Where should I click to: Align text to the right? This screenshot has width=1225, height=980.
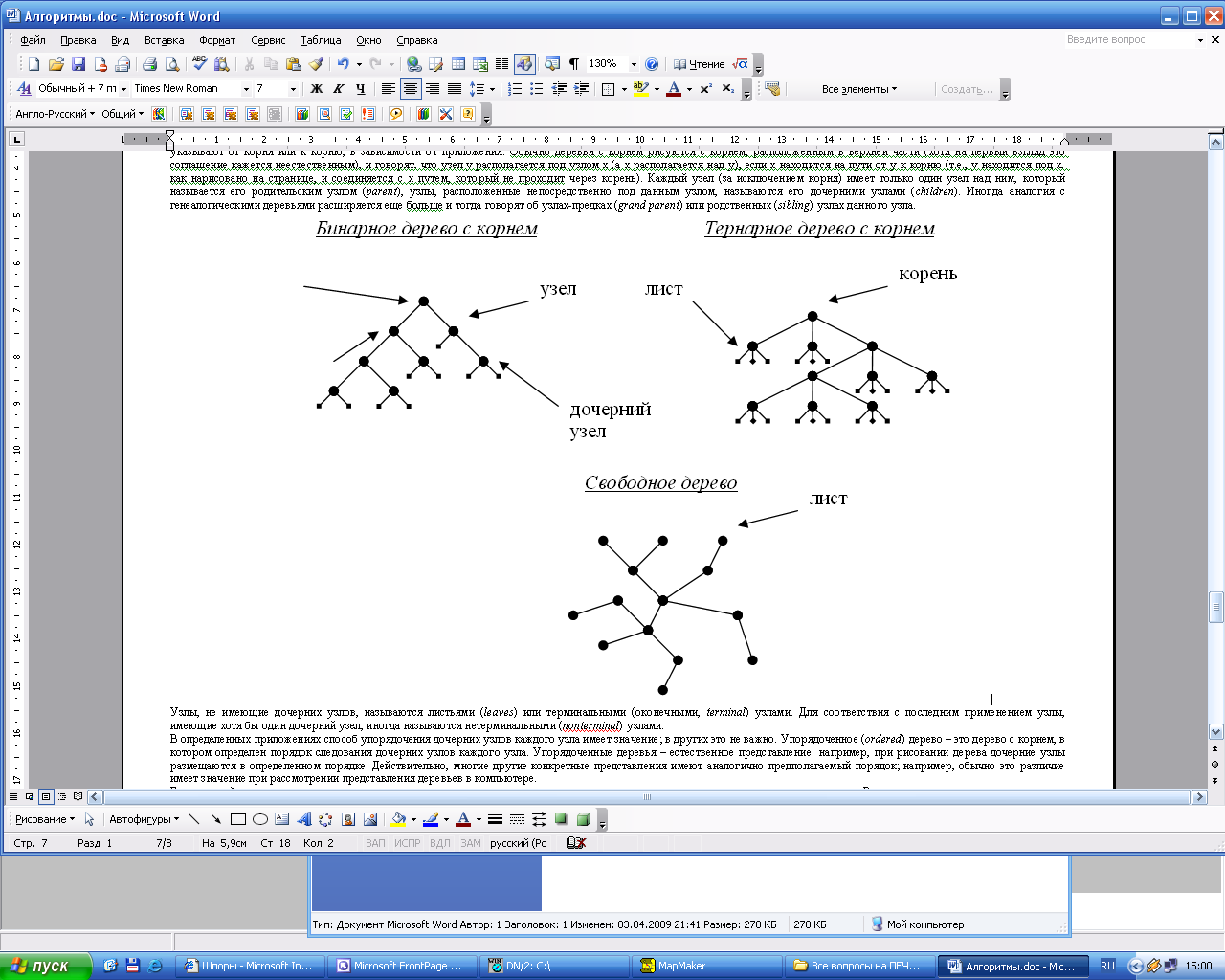(x=433, y=89)
